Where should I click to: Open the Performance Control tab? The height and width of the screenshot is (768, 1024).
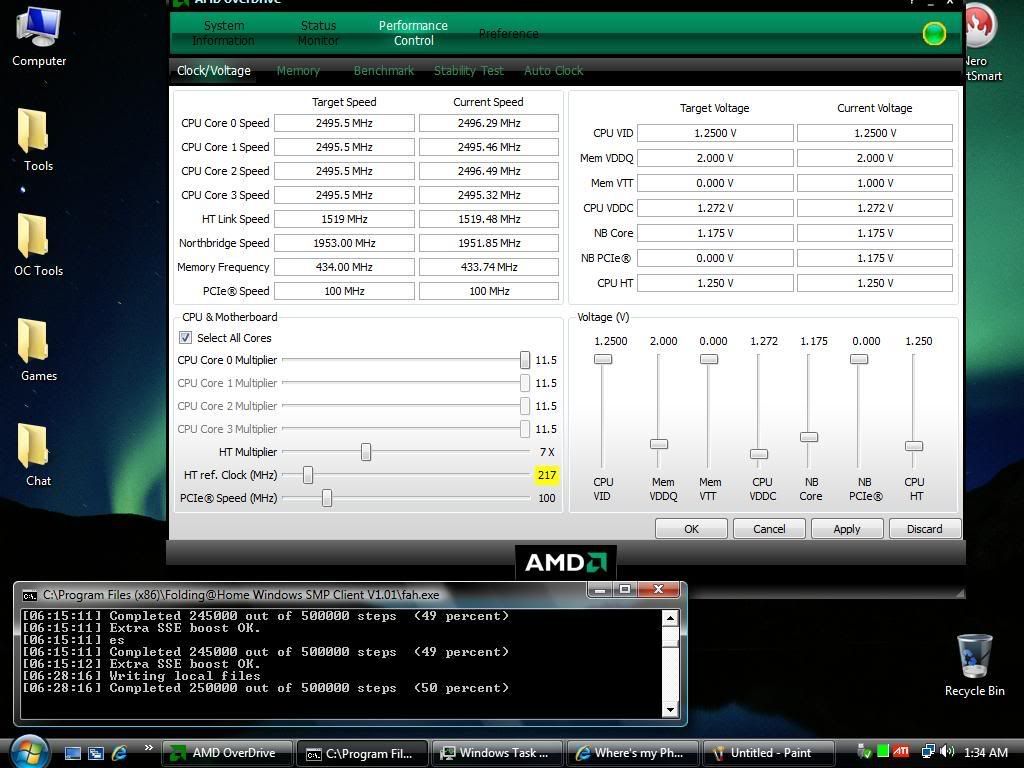(x=413, y=33)
